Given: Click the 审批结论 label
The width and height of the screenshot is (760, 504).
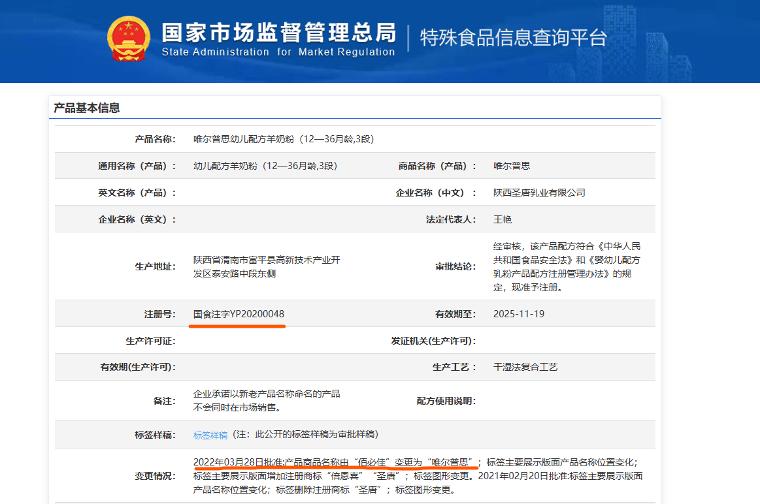Looking at the screenshot, I should 456,266.
